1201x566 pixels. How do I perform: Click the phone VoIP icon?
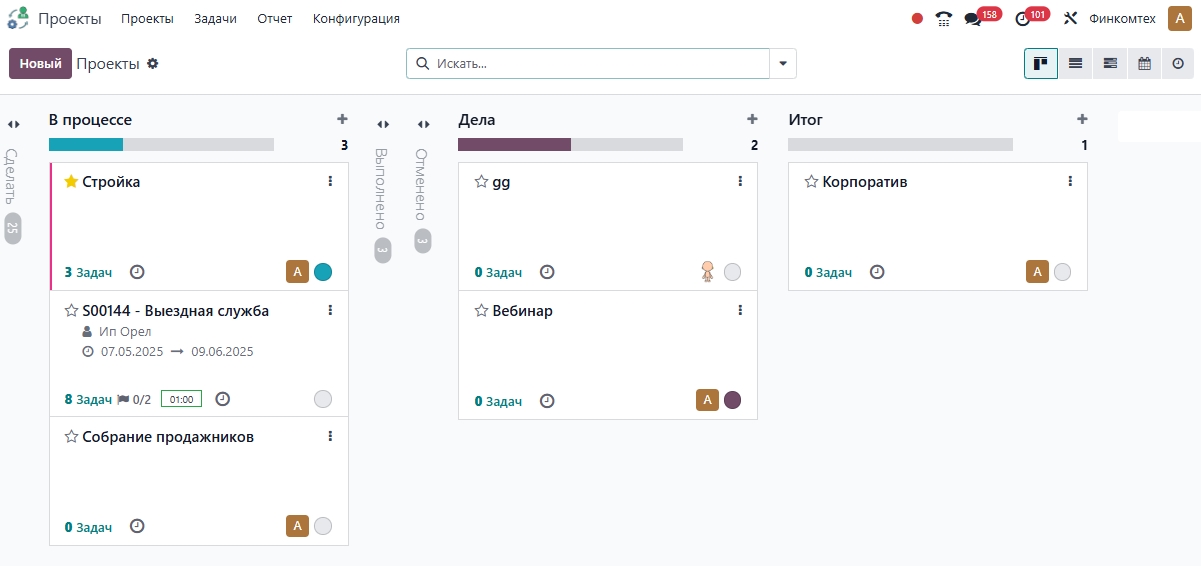943,19
